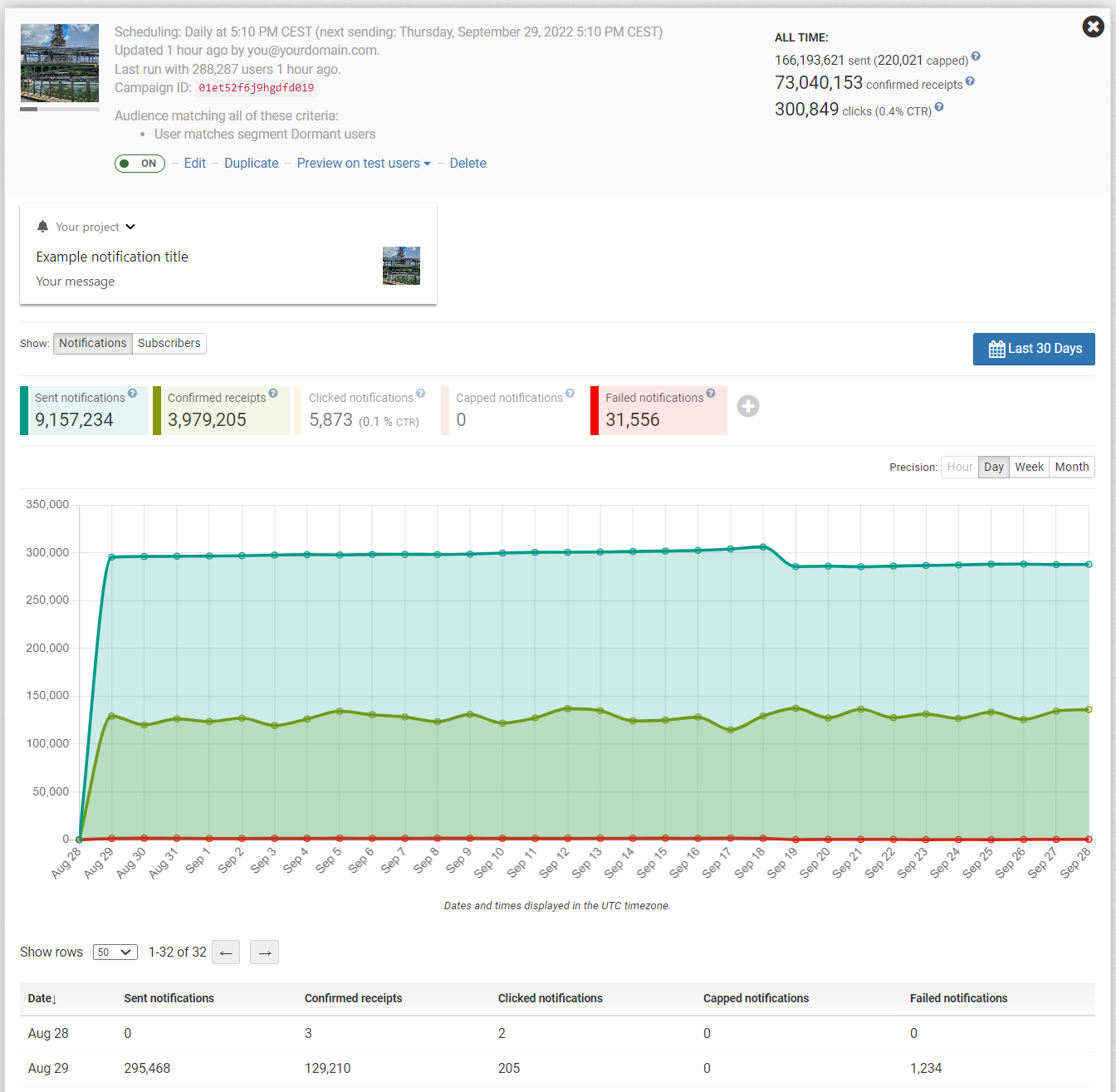This screenshot has height=1092, width=1116.
Task: Click the Delete campaign link
Action: [468, 164]
